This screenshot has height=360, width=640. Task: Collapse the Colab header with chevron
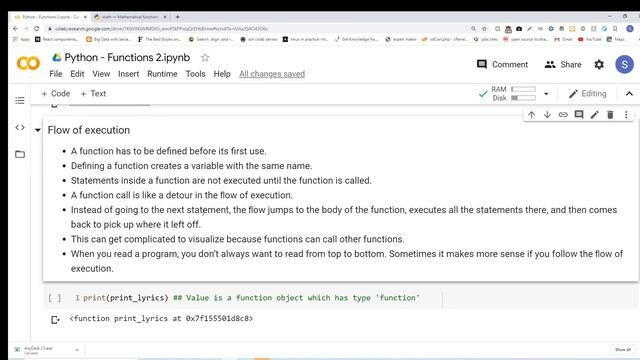tap(629, 94)
